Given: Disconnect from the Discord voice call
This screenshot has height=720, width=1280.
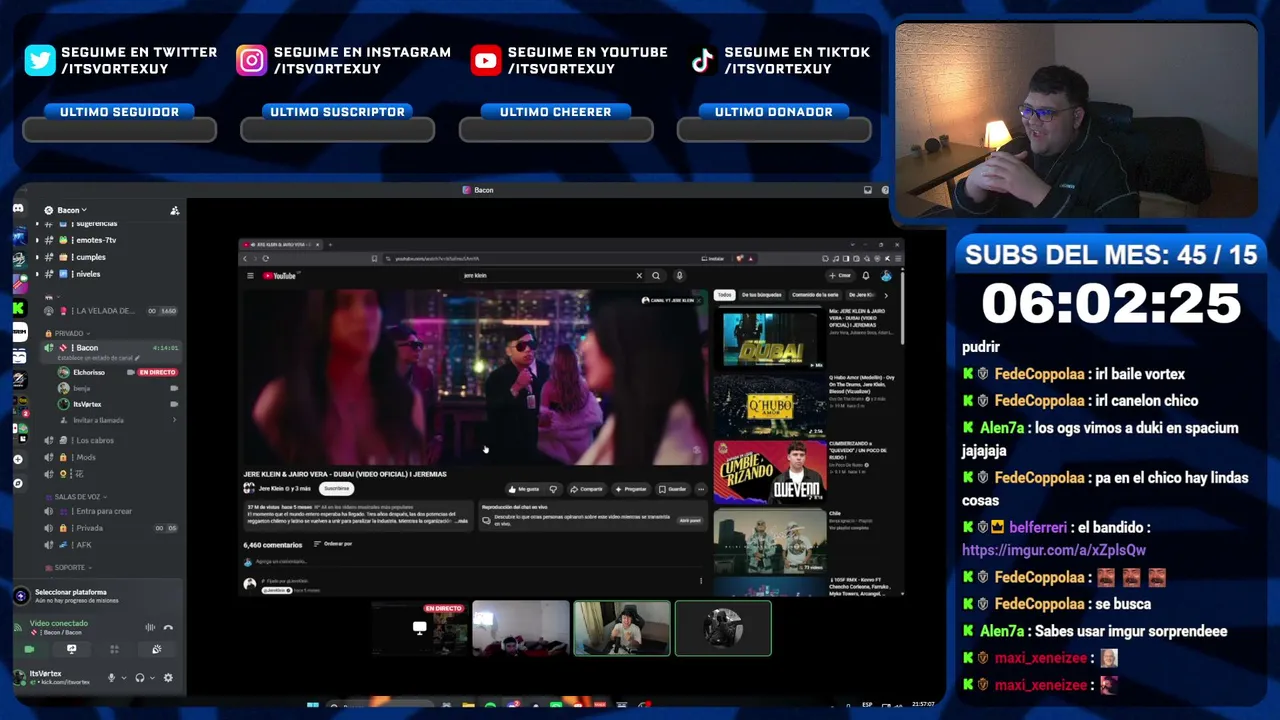Looking at the screenshot, I should click(168, 627).
